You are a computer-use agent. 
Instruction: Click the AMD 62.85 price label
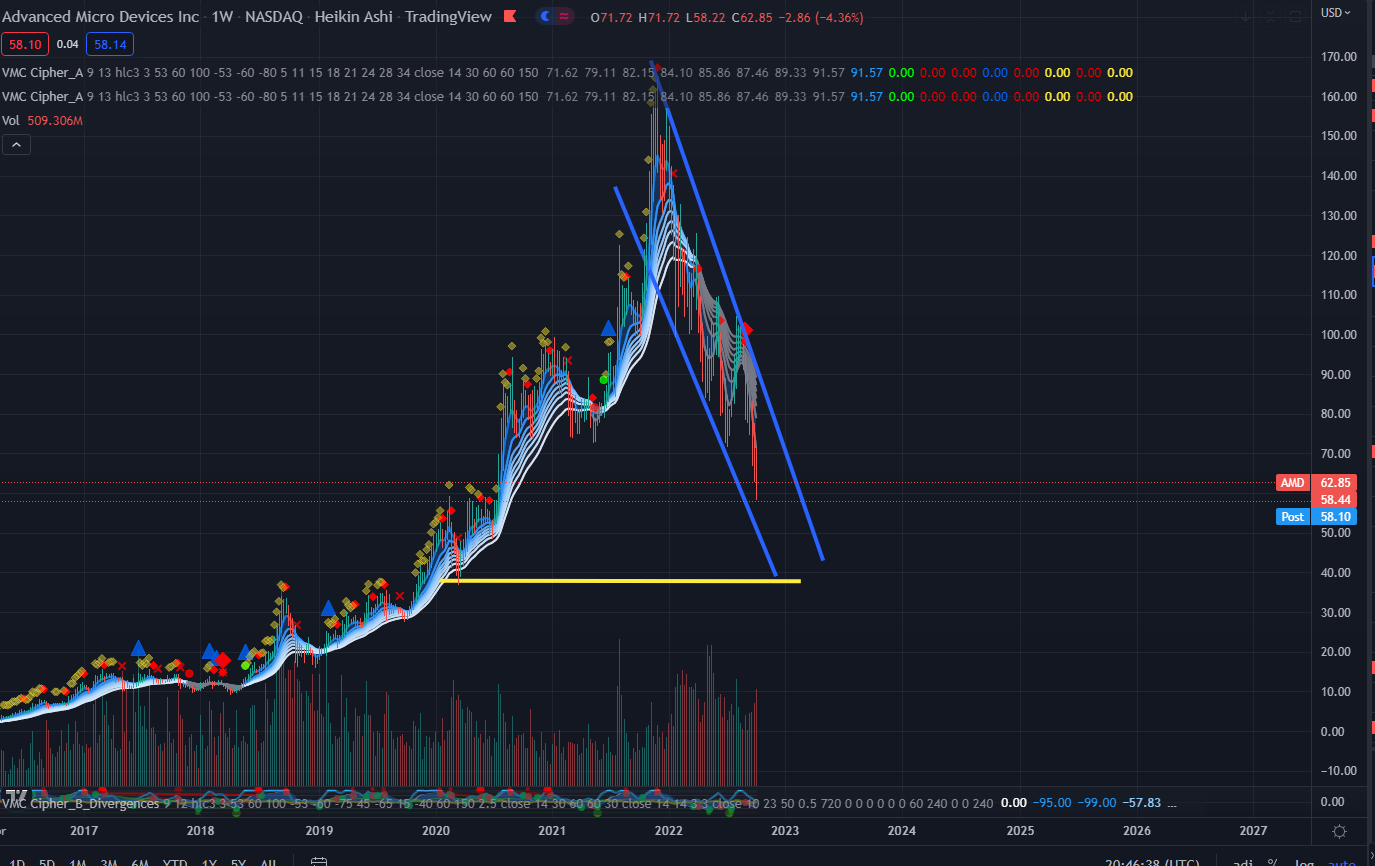1314,483
